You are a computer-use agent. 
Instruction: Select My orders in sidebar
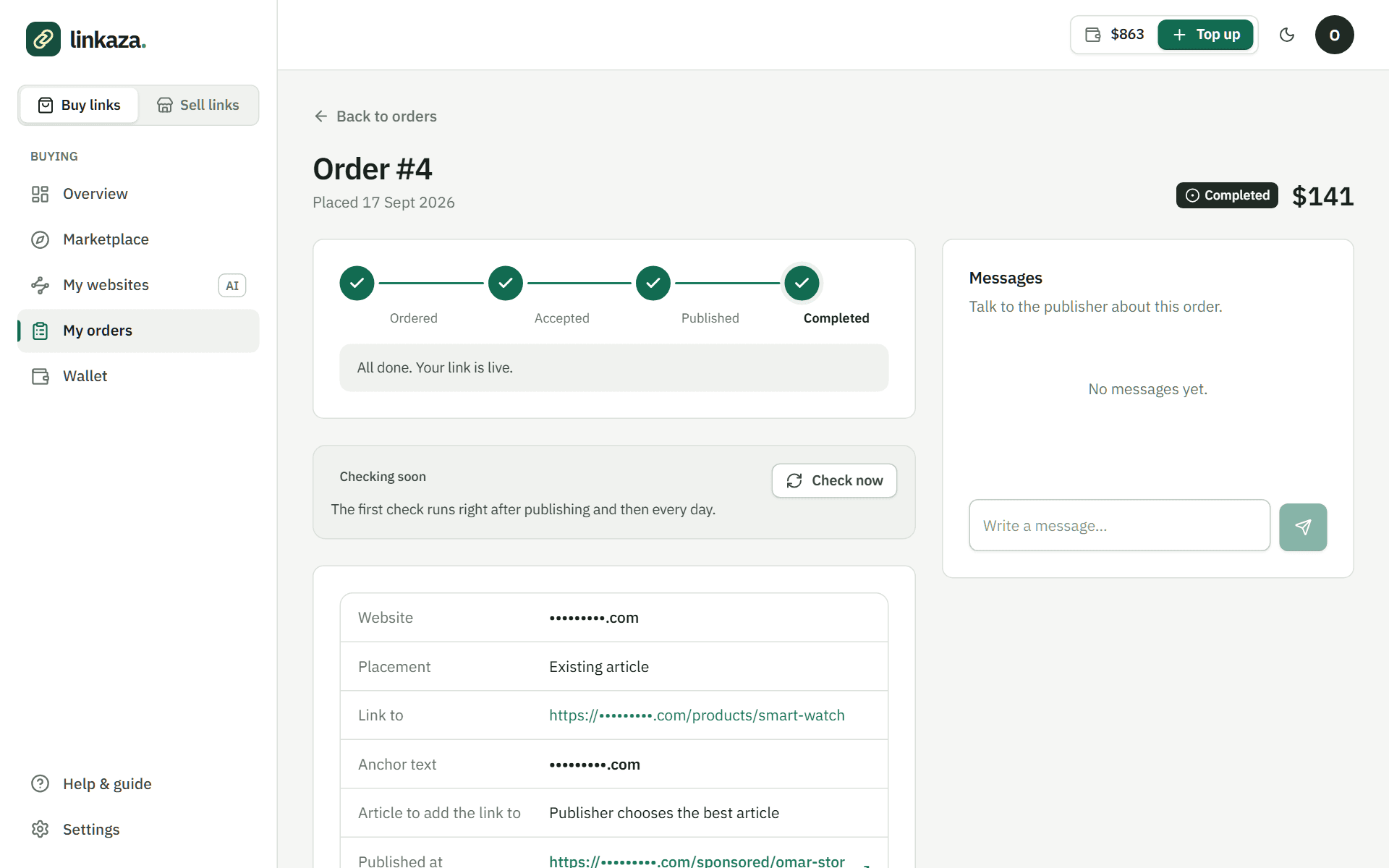click(138, 331)
